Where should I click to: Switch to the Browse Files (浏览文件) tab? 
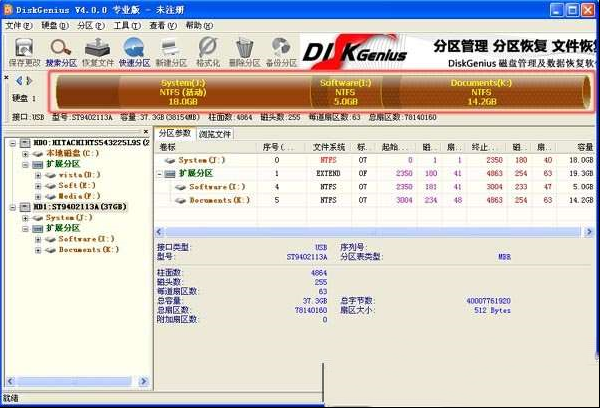(x=215, y=134)
